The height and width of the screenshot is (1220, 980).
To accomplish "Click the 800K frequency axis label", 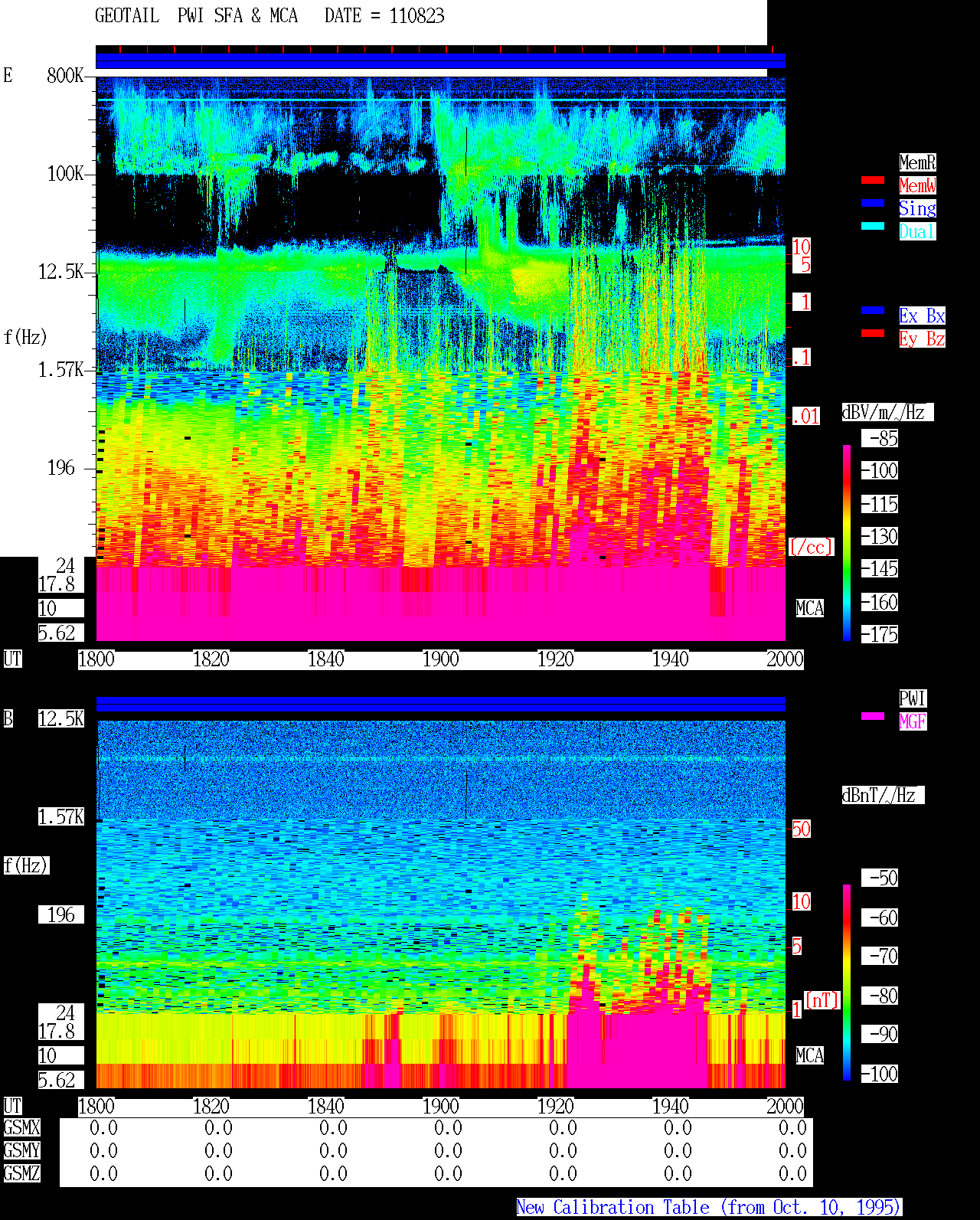I will [65, 76].
